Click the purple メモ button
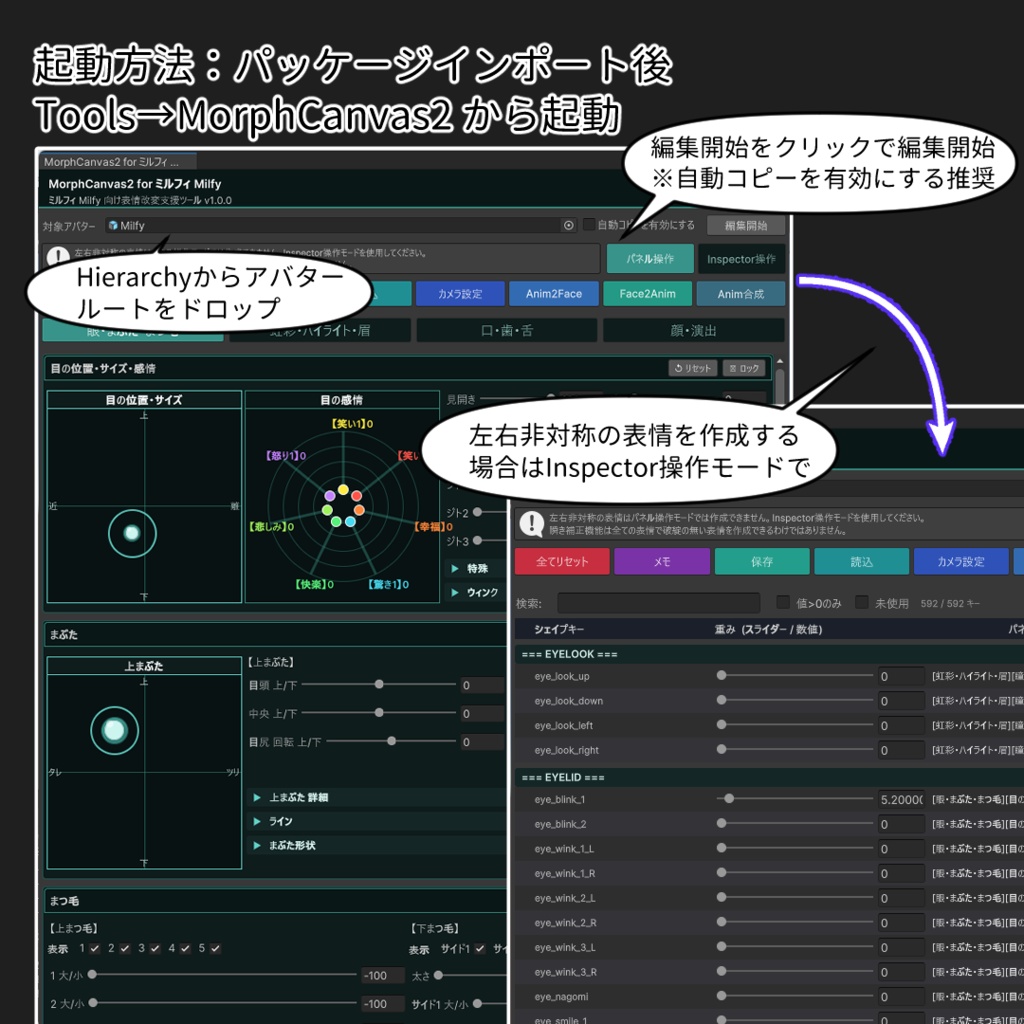1024x1024 pixels. point(662,562)
